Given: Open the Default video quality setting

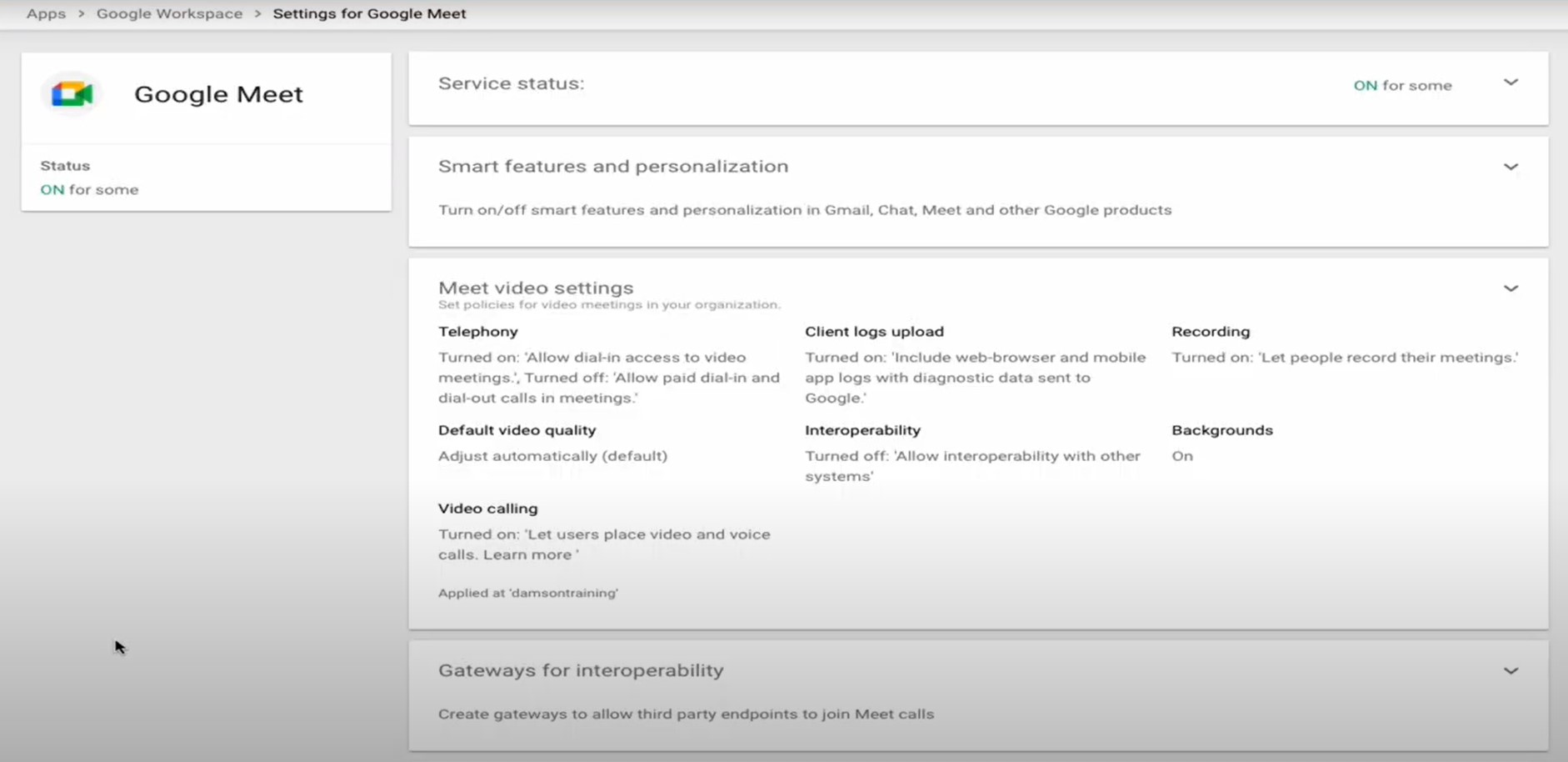Looking at the screenshot, I should coord(517,429).
